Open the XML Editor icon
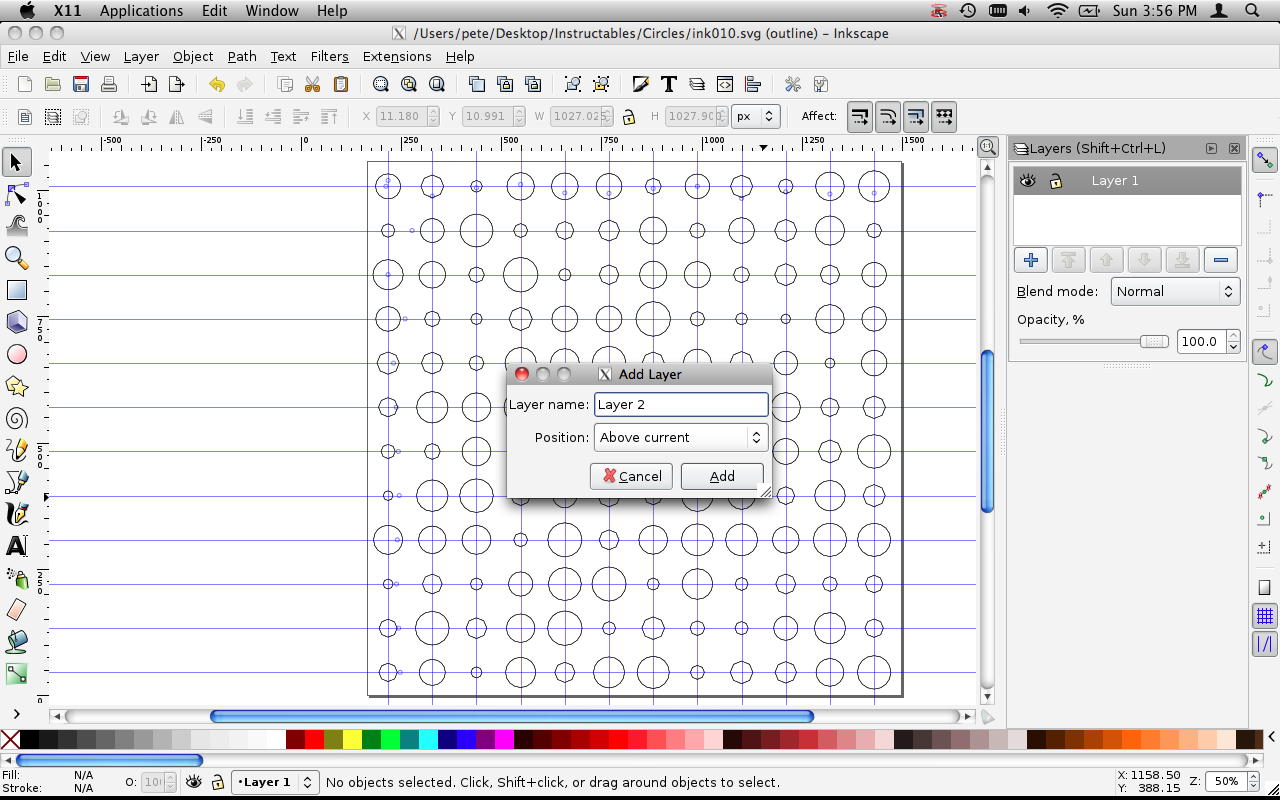The height and width of the screenshot is (800, 1280). [x=725, y=84]
